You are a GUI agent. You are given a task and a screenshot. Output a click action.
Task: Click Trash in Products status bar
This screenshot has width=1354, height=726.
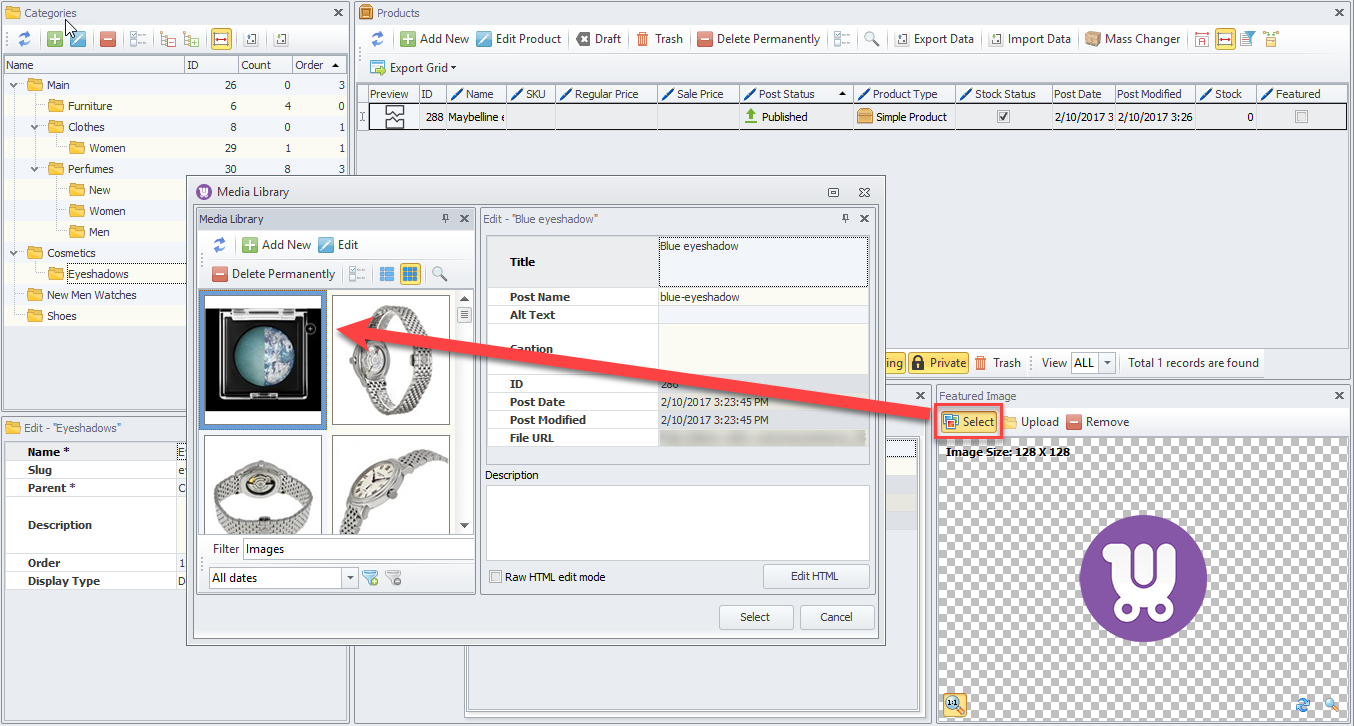coord(998,363)
